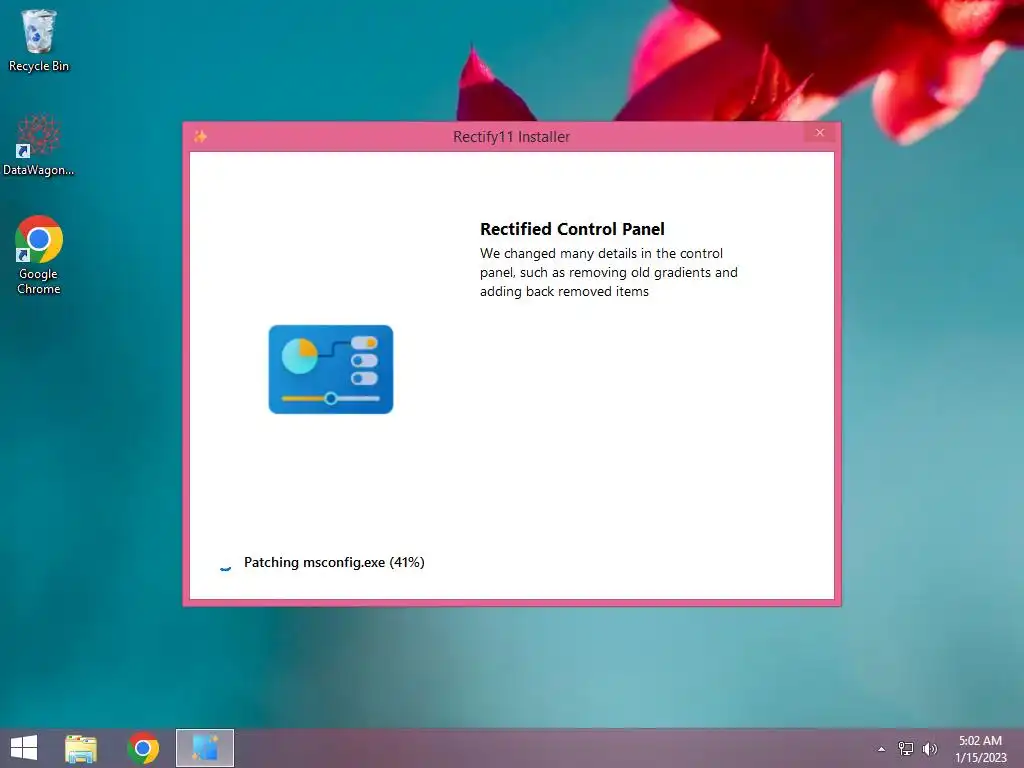The image size is (1024, 768).
Task: Select the Rectify11 Installer taskbar button
Action: [204, 748]
